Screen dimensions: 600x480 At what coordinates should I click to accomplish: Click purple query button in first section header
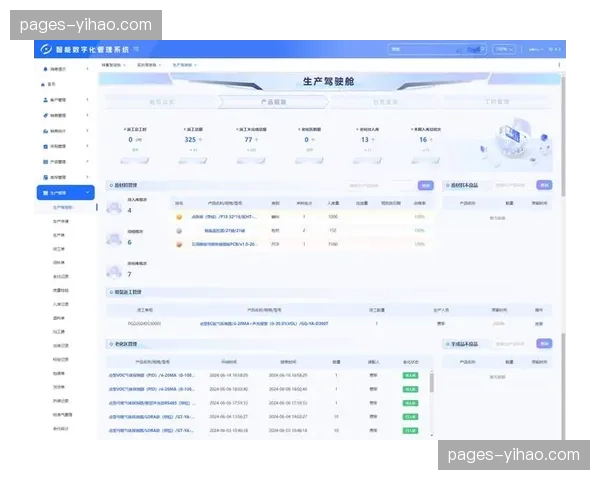(x=426, y=186)
